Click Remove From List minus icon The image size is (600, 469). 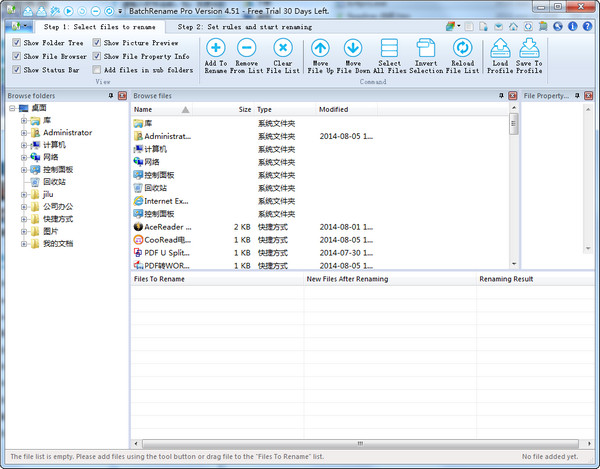click(x=247, y=48)
